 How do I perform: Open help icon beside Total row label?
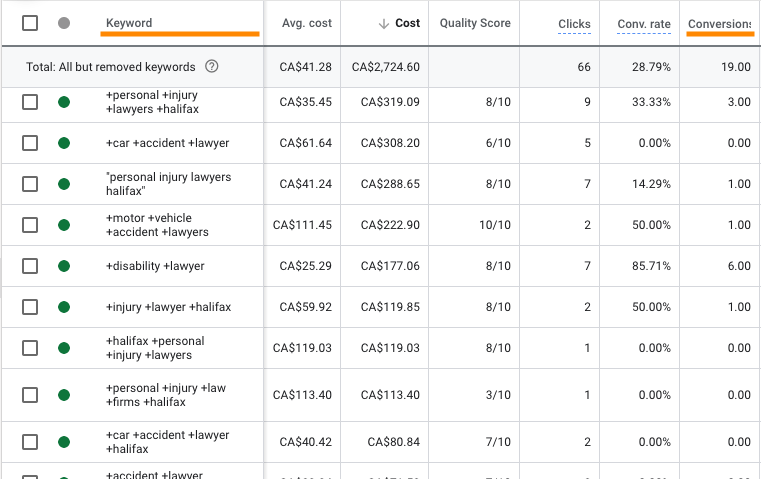point(212,66)
